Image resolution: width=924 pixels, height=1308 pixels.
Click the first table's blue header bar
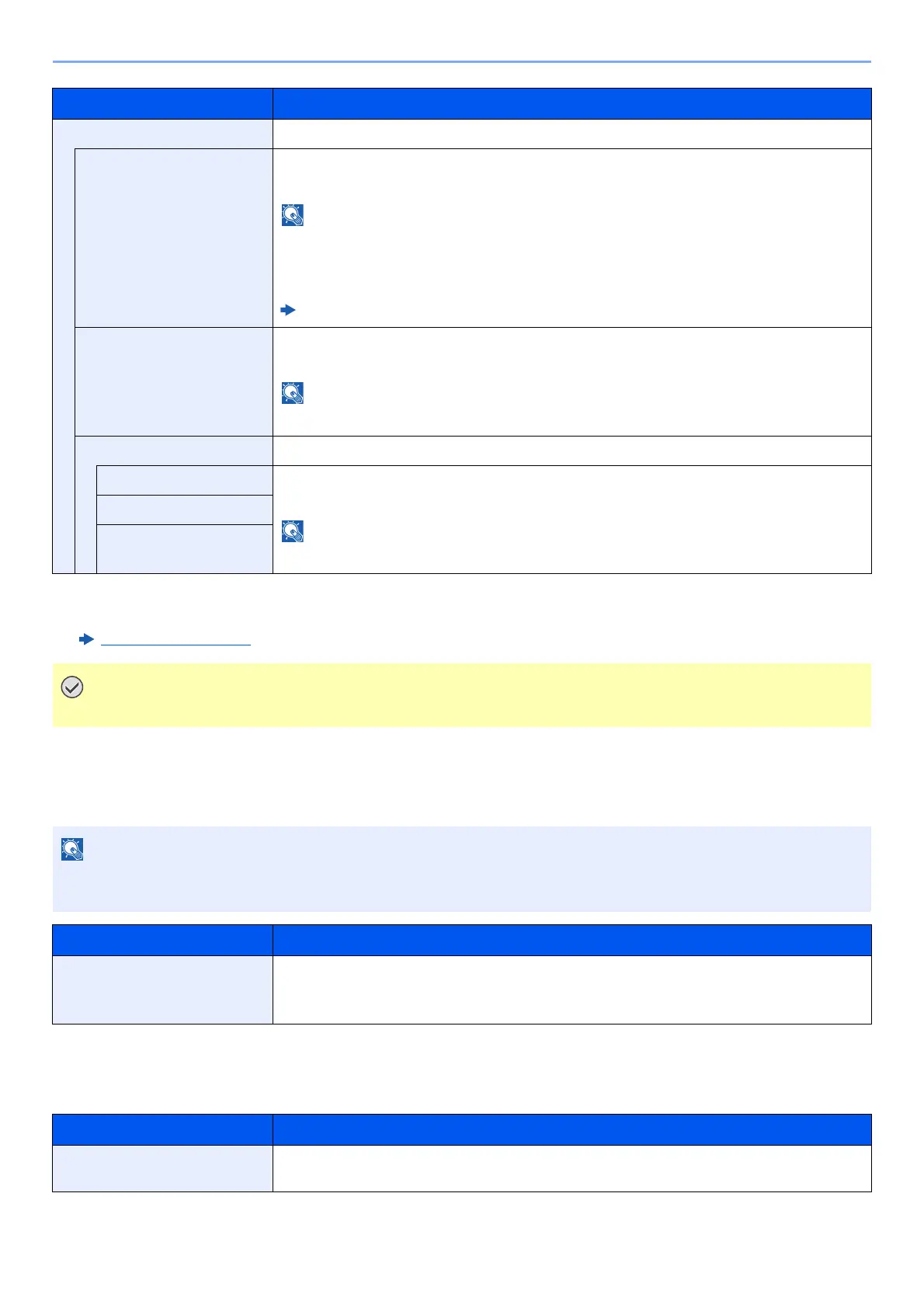tap(462, 103)
